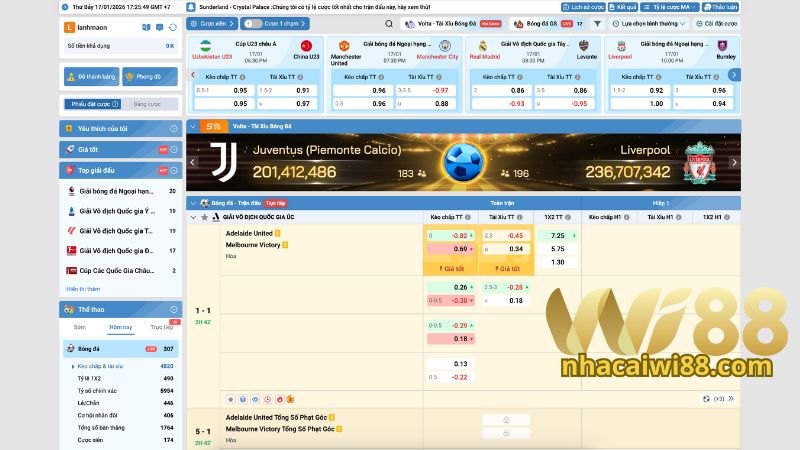Open the chat message icon beside username

(x=157, y=26)
